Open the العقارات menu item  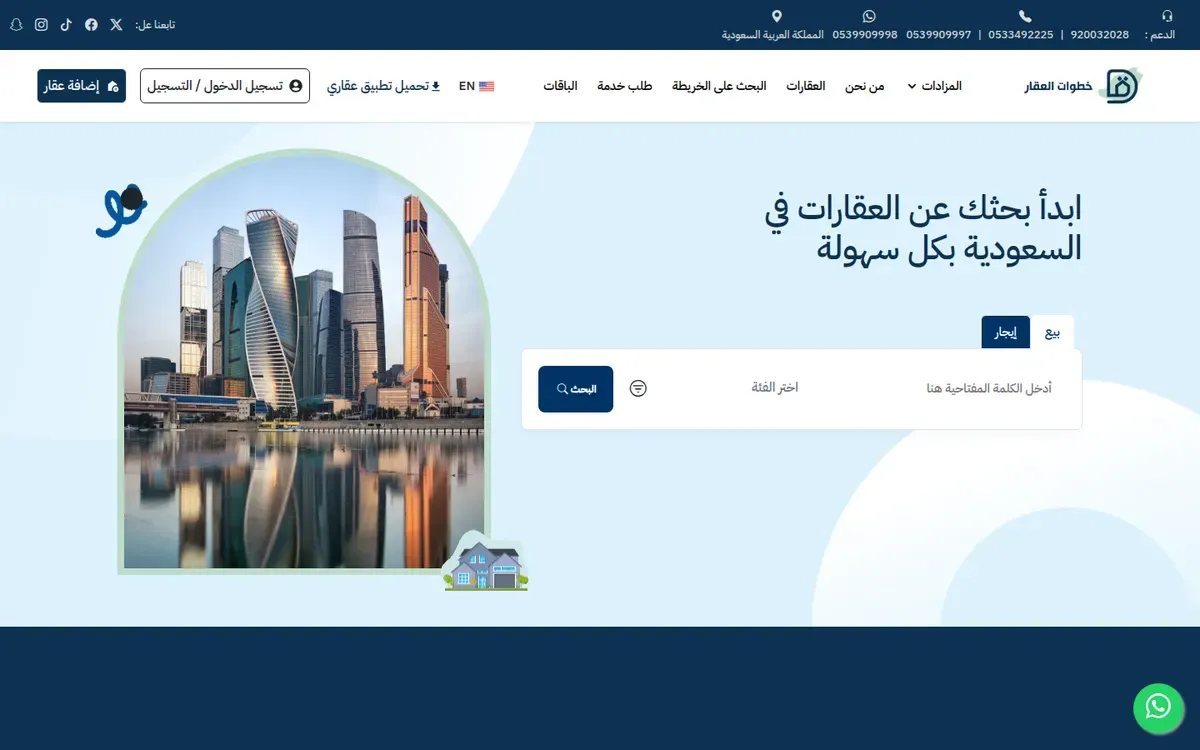click(x=806, y=86)
